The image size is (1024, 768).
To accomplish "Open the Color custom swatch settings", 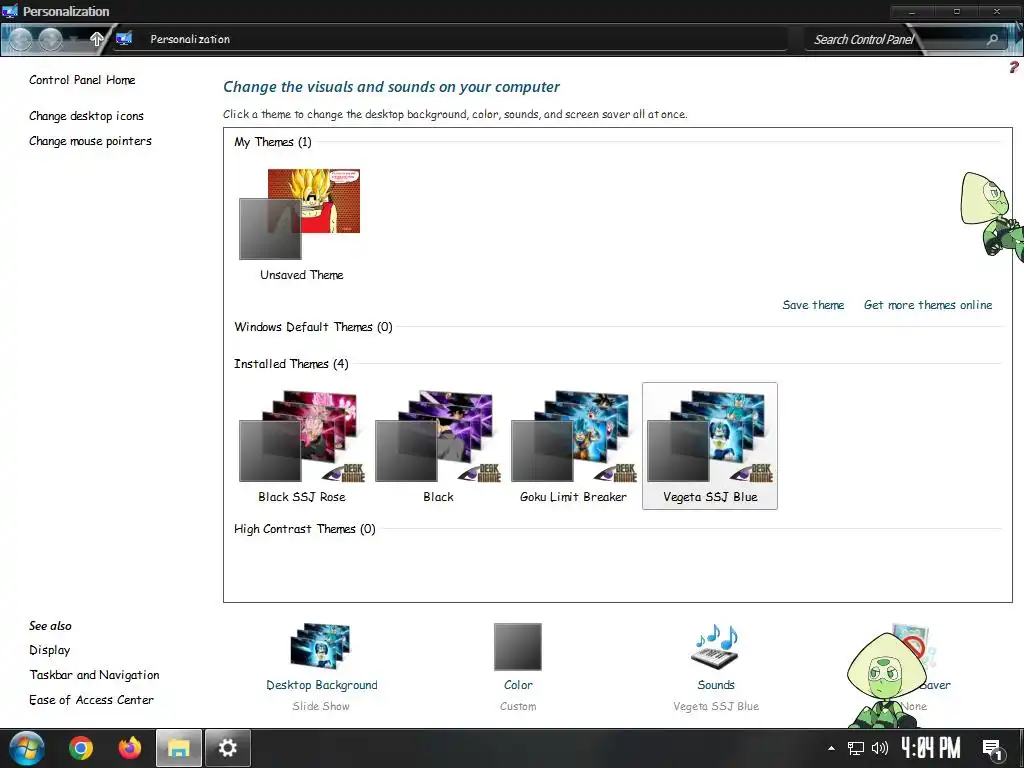I will click(518, 666).
